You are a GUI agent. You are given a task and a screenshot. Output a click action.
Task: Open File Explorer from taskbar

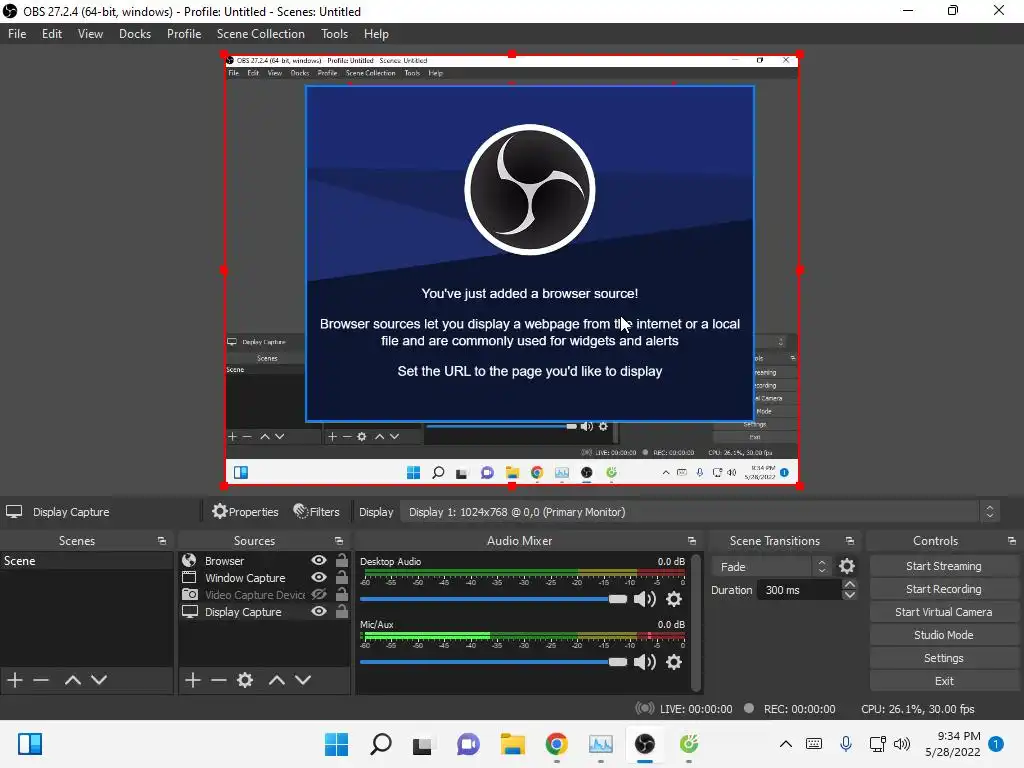513,744
